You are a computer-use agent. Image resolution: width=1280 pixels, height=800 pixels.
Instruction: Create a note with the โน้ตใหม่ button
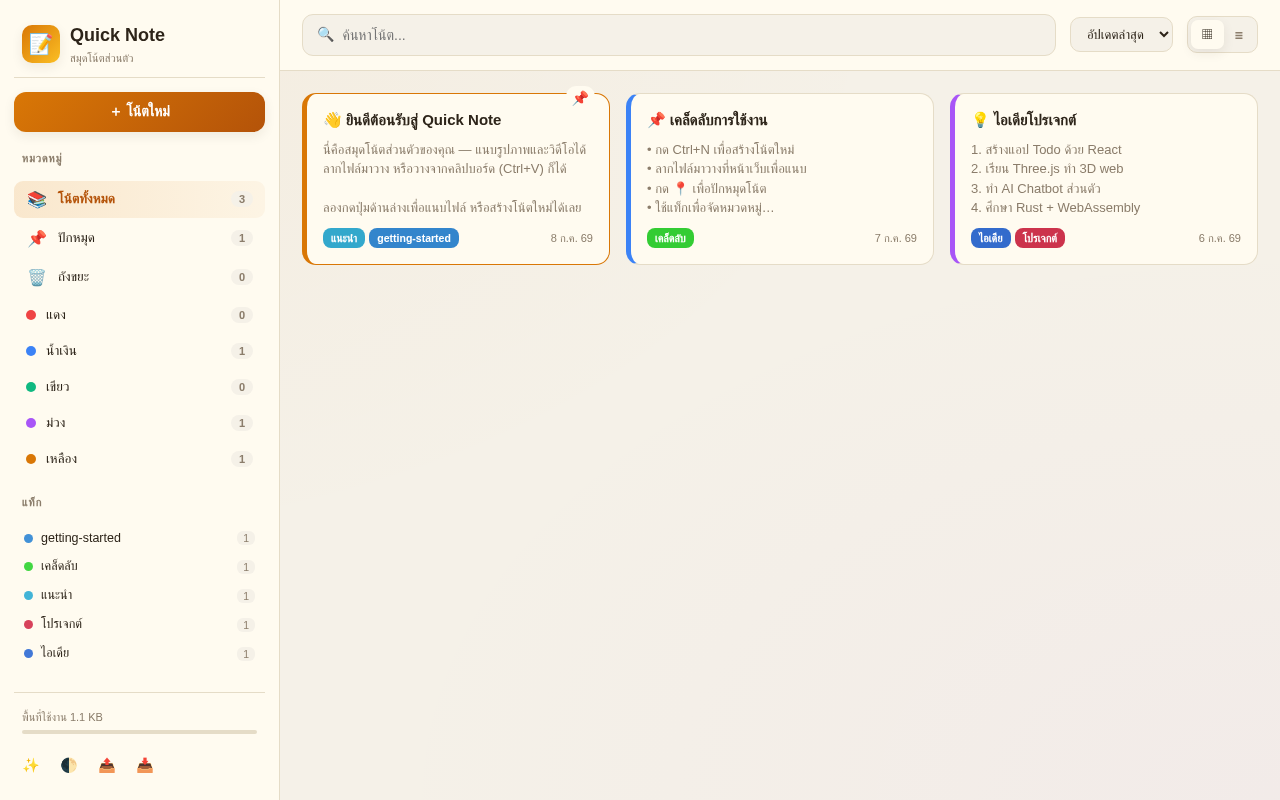click(x=140, y=112)
